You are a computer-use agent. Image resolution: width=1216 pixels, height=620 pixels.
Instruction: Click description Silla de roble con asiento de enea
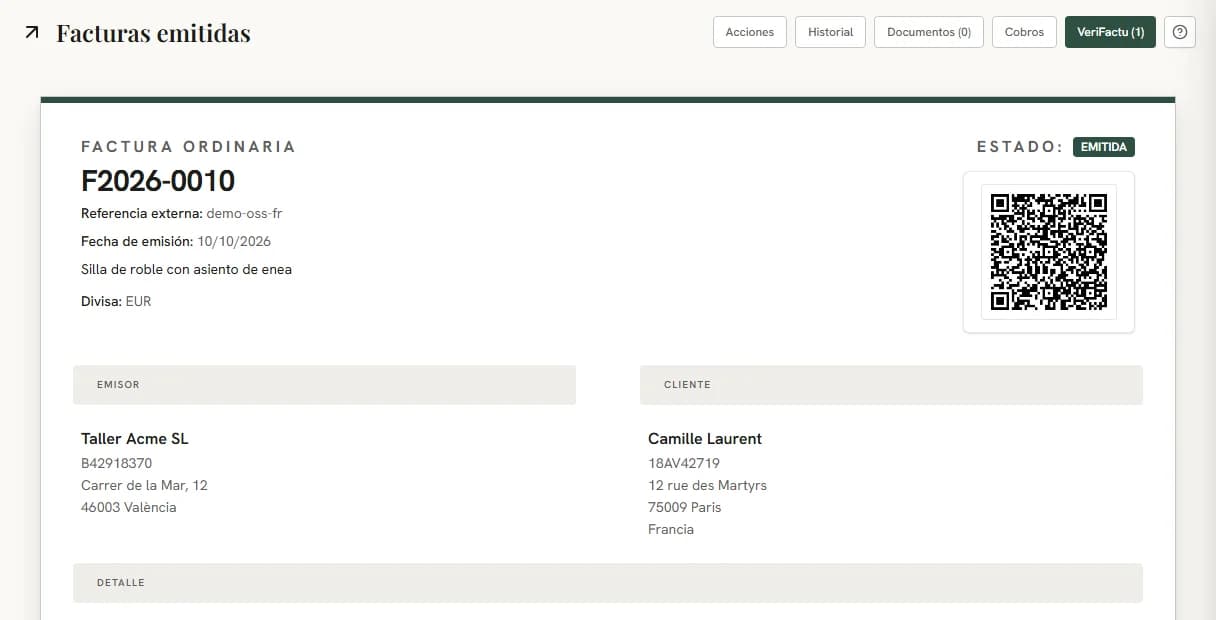186,269
